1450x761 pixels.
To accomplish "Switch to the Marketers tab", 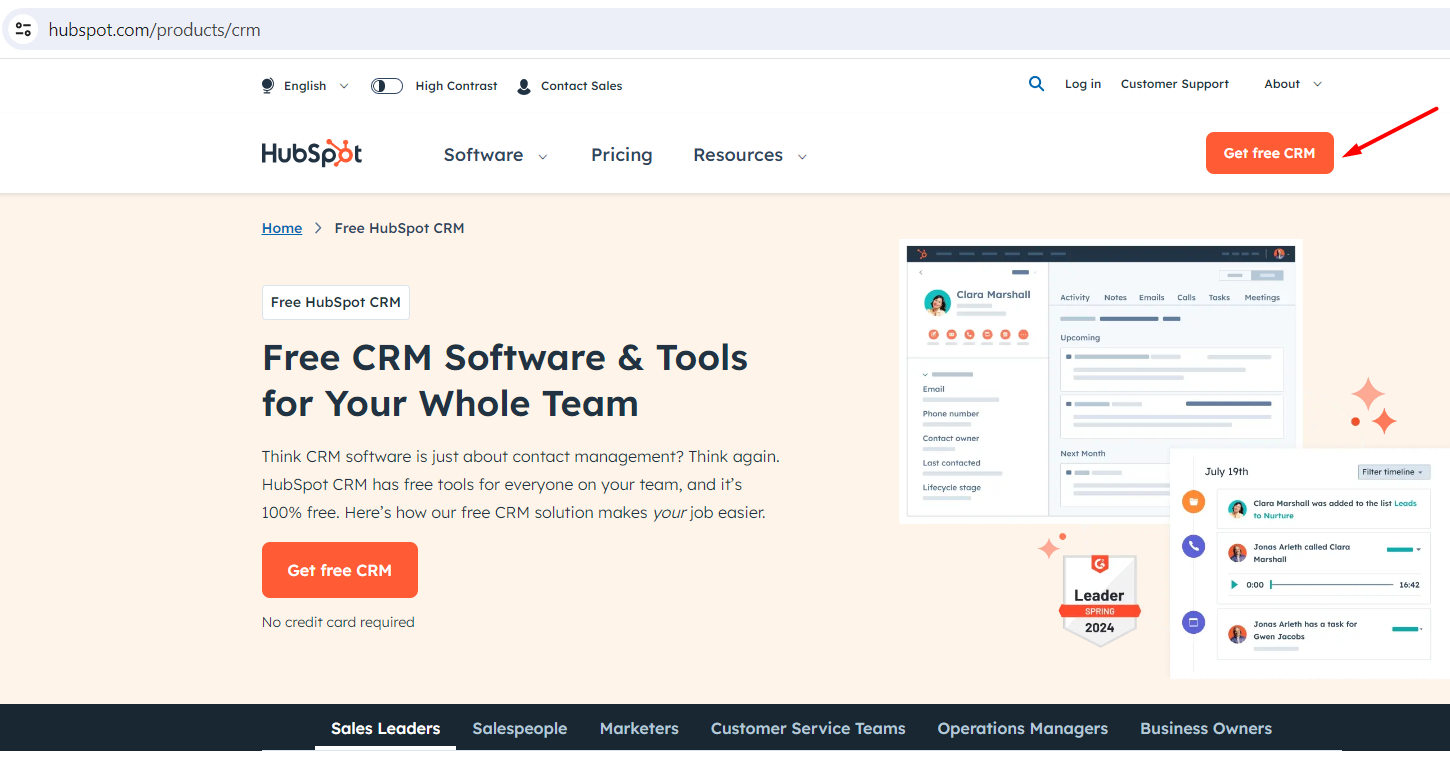I will 639,728.
